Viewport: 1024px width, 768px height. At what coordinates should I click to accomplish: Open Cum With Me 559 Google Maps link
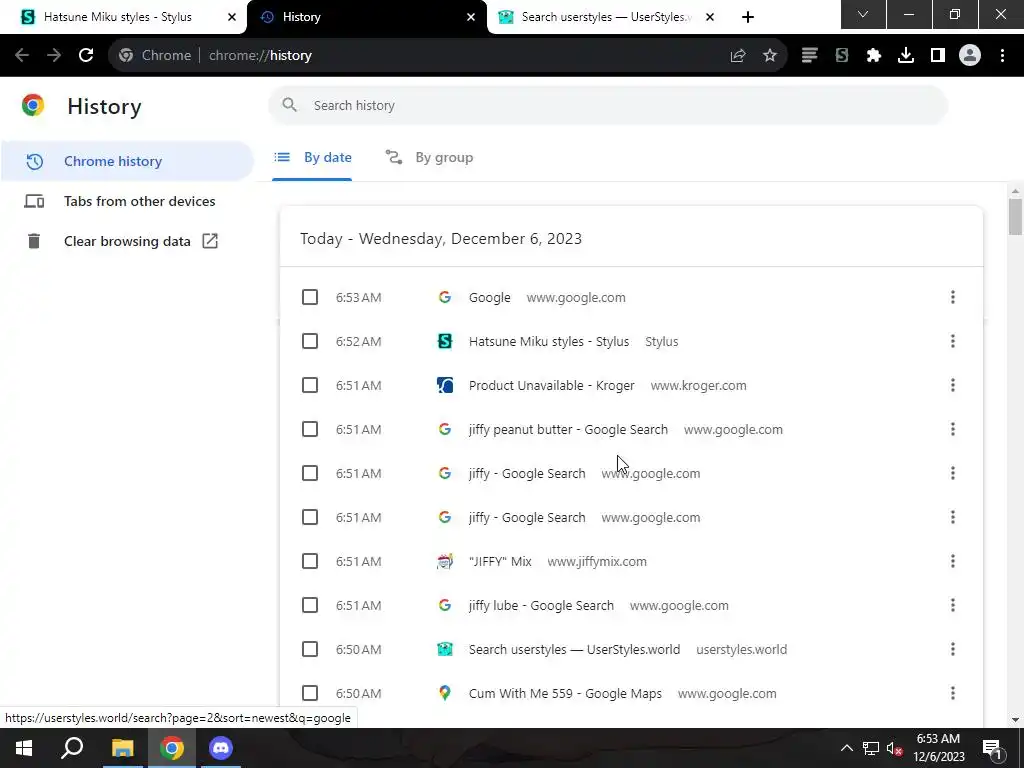(565, 694)
